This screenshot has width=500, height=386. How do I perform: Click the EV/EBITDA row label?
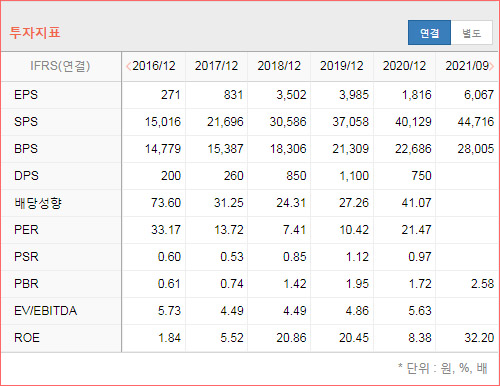(x=46, y=311)
